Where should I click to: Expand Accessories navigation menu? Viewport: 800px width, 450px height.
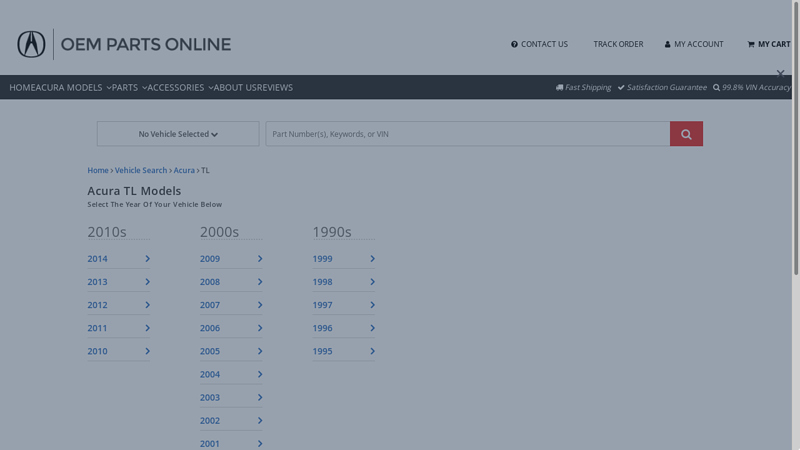pos(180,88)
